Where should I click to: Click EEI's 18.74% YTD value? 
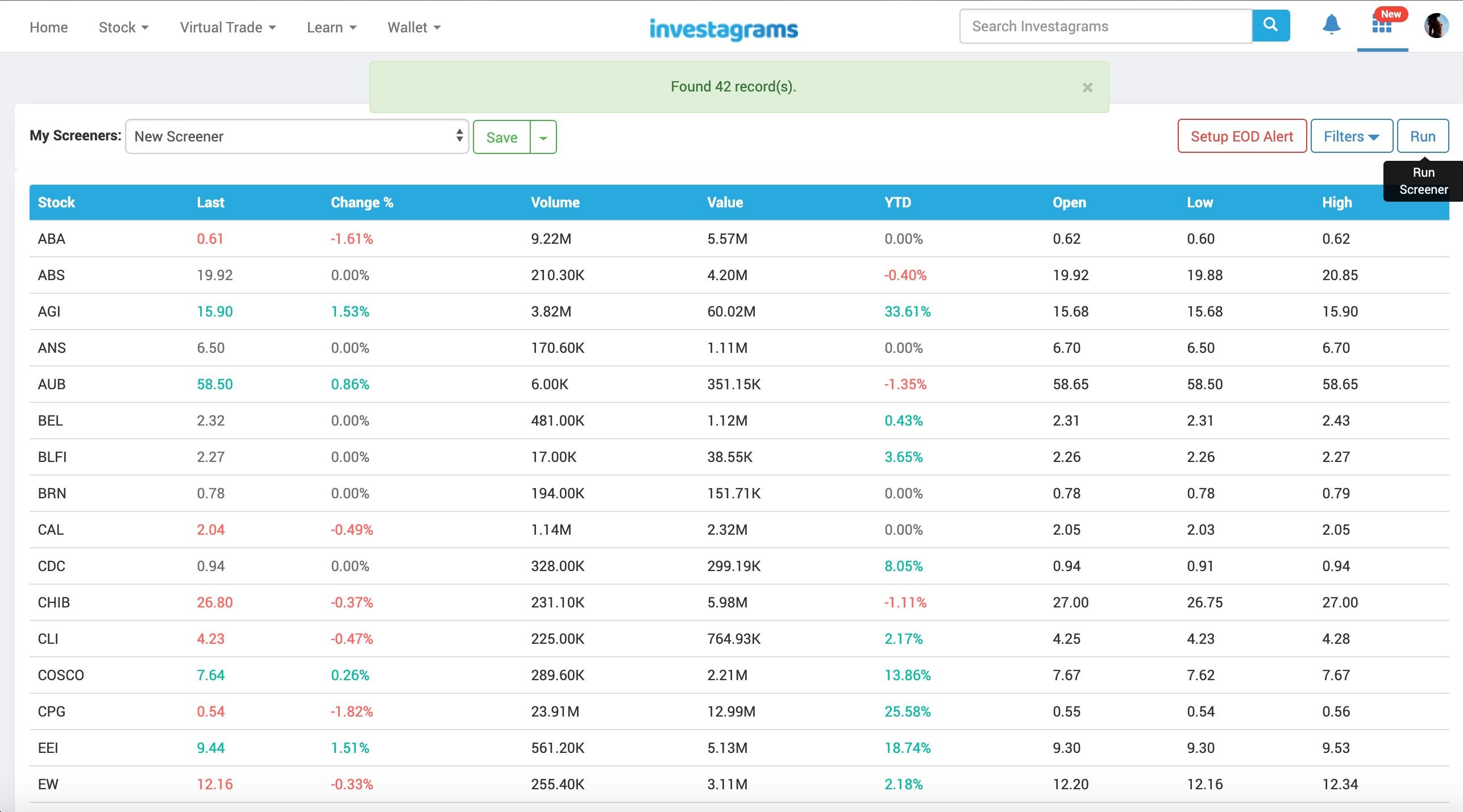tap(907, 748)
